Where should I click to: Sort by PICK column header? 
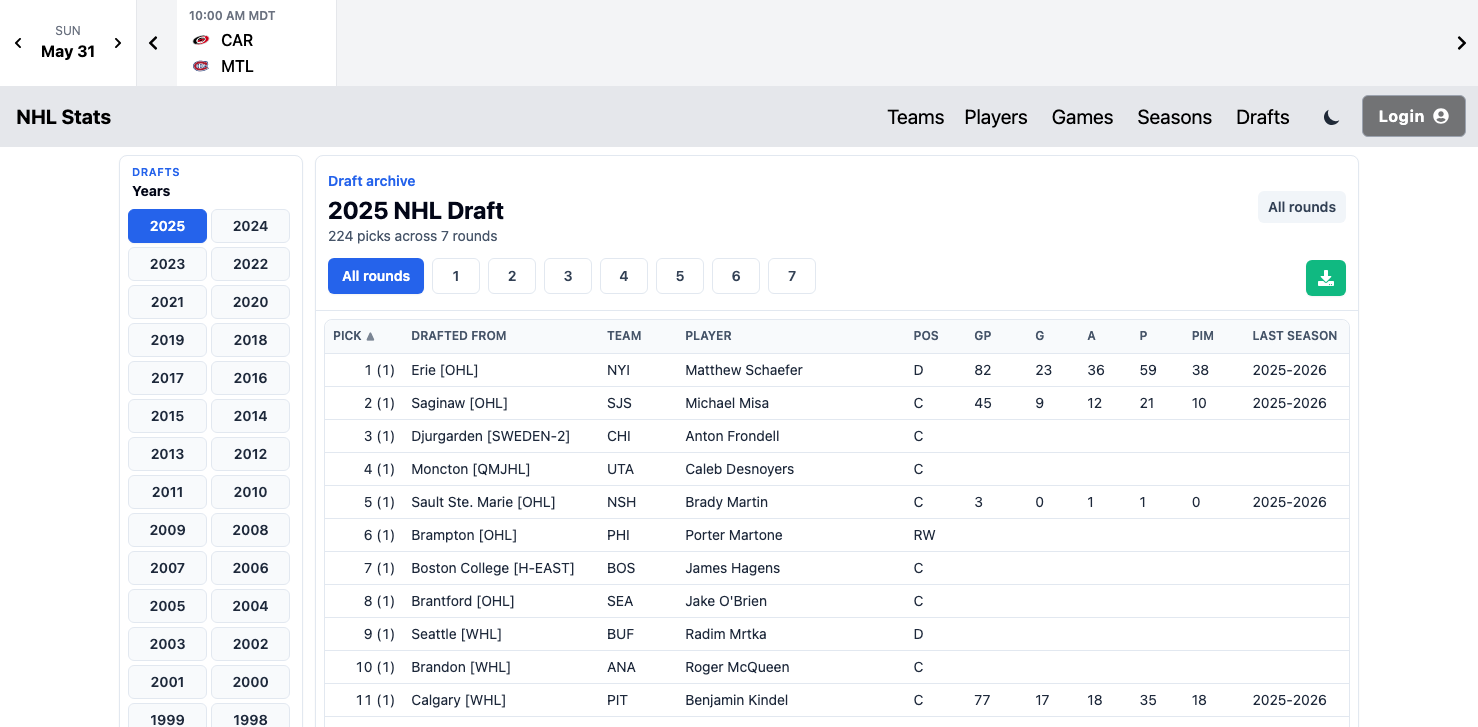354,336
